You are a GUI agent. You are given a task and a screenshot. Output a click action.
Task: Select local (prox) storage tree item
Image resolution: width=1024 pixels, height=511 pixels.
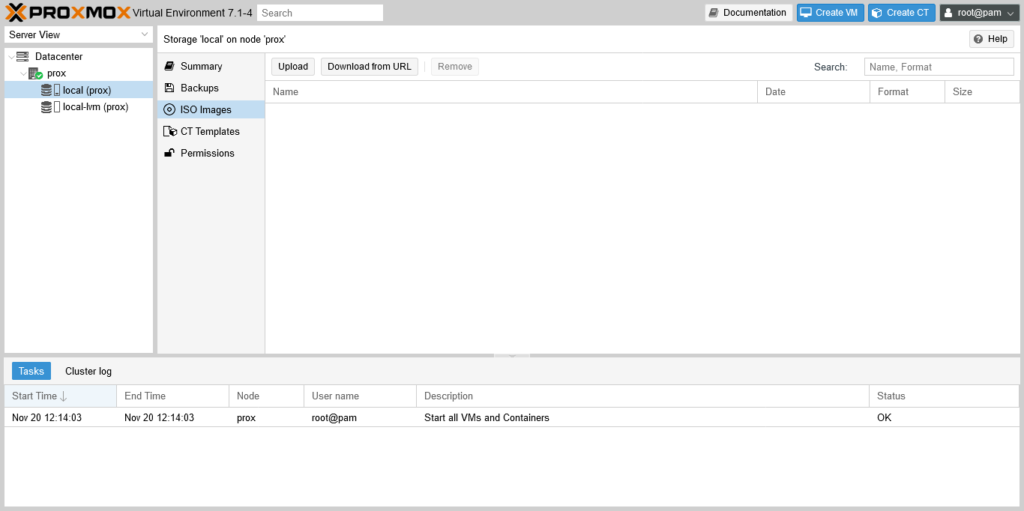(x=78, y=90)
